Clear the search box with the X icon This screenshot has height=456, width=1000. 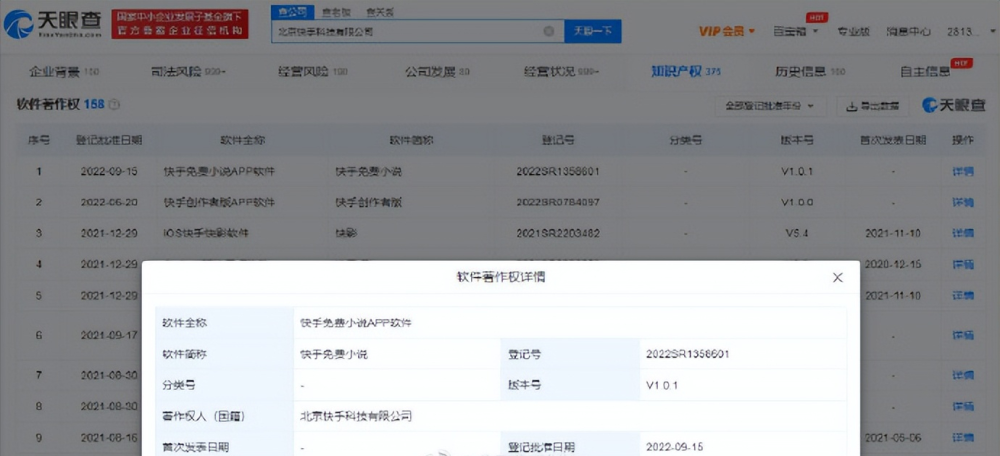(548, 31)
